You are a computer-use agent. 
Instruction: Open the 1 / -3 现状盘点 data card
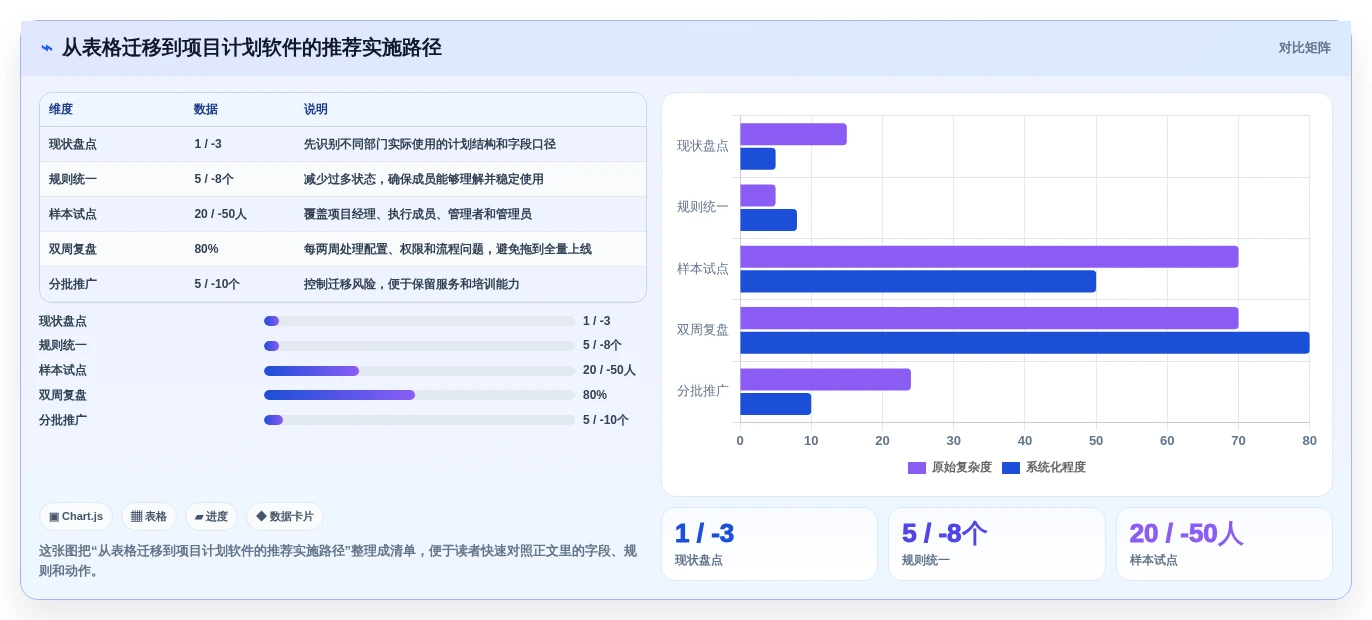tap(769, 544)
